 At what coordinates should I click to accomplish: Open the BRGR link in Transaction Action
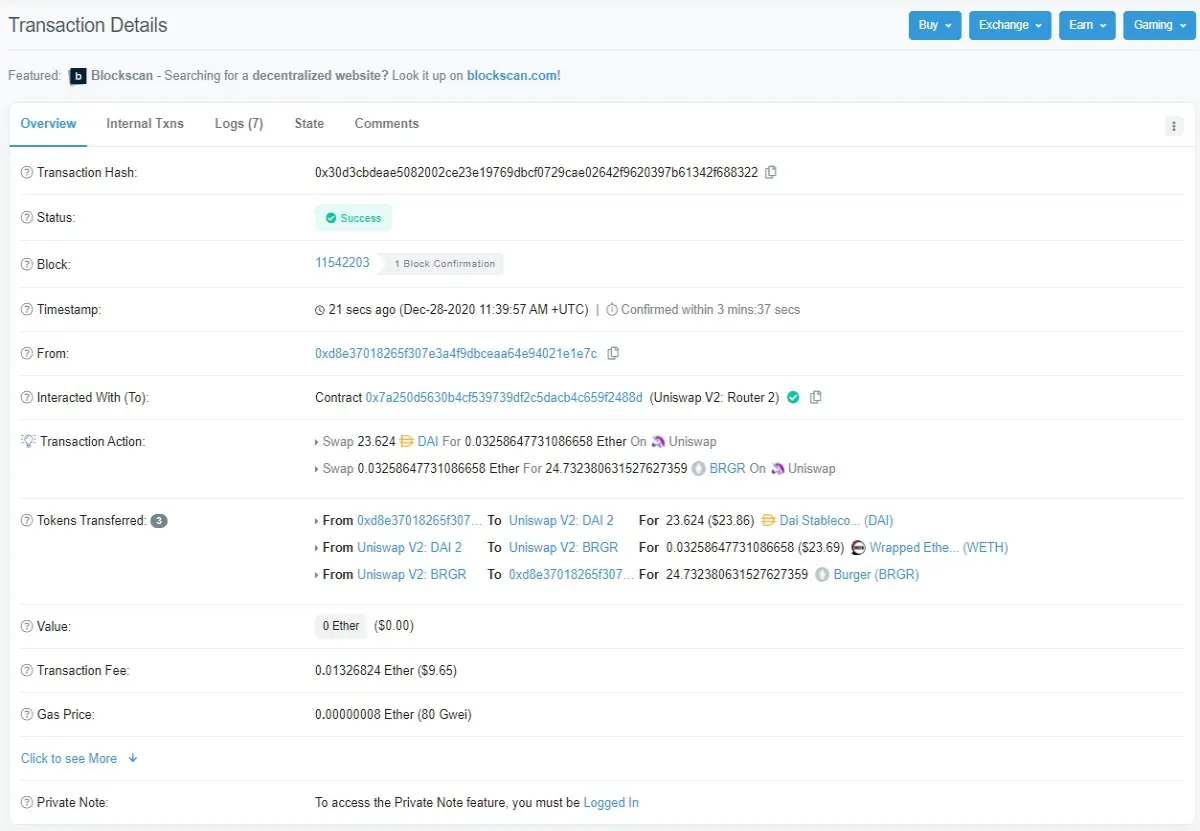(x=727, y=469)
